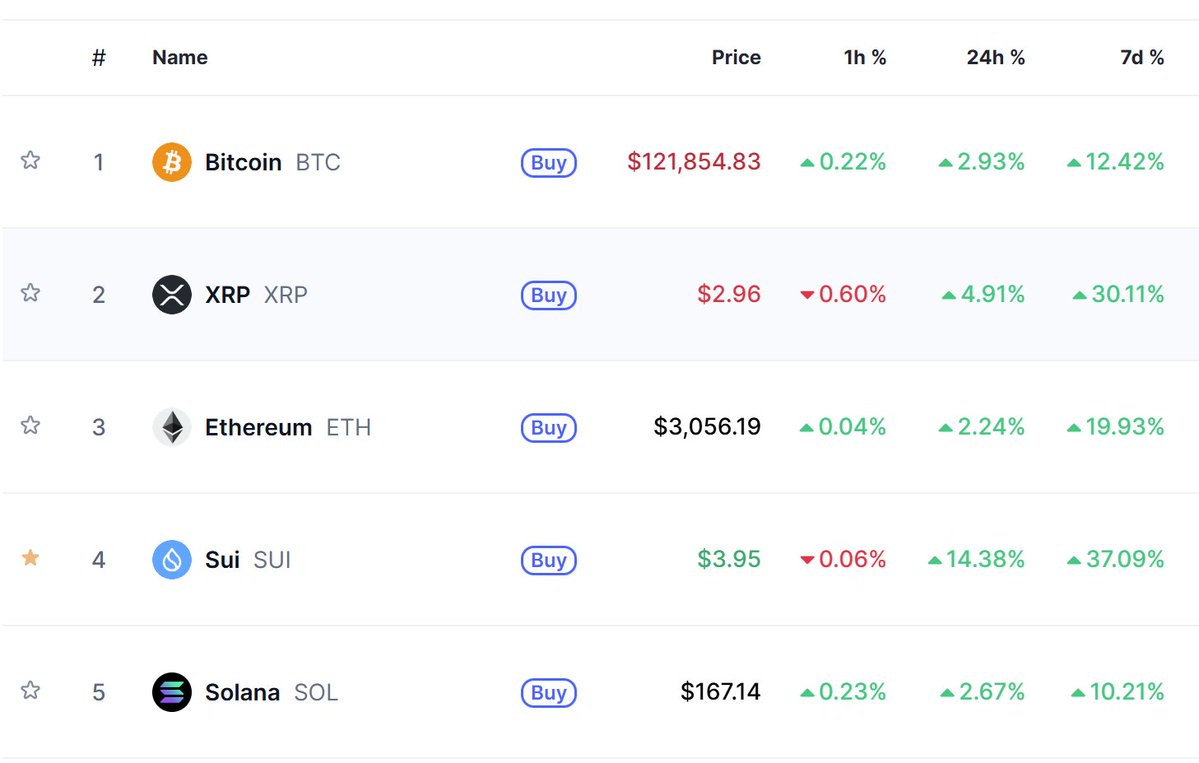Toggle the Solana watchlist star
The width and height of the screenshot is (1199, 763).
(30, 690)
